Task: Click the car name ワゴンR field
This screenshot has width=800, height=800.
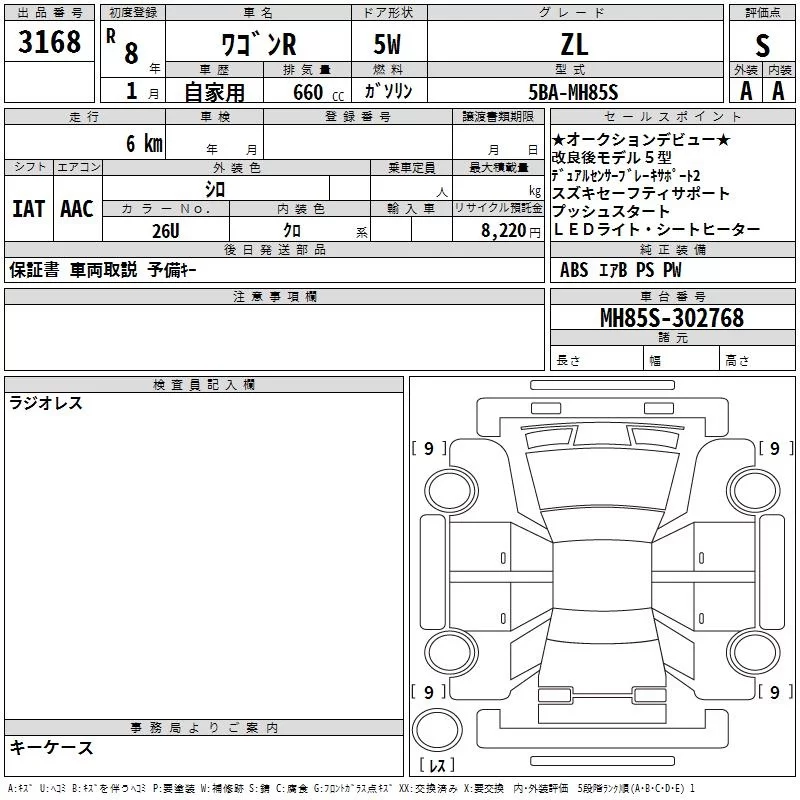Action: tap(257, 45)
